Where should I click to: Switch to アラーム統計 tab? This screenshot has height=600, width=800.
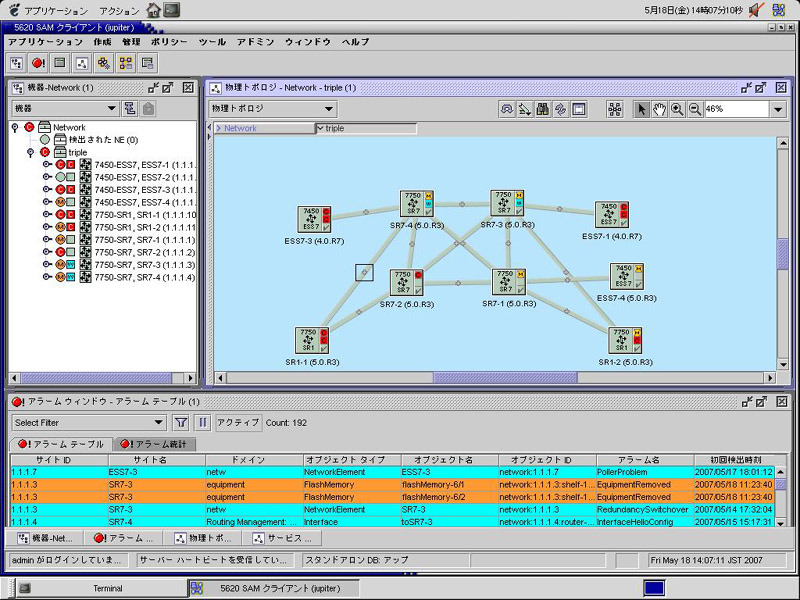coord(155,444)
